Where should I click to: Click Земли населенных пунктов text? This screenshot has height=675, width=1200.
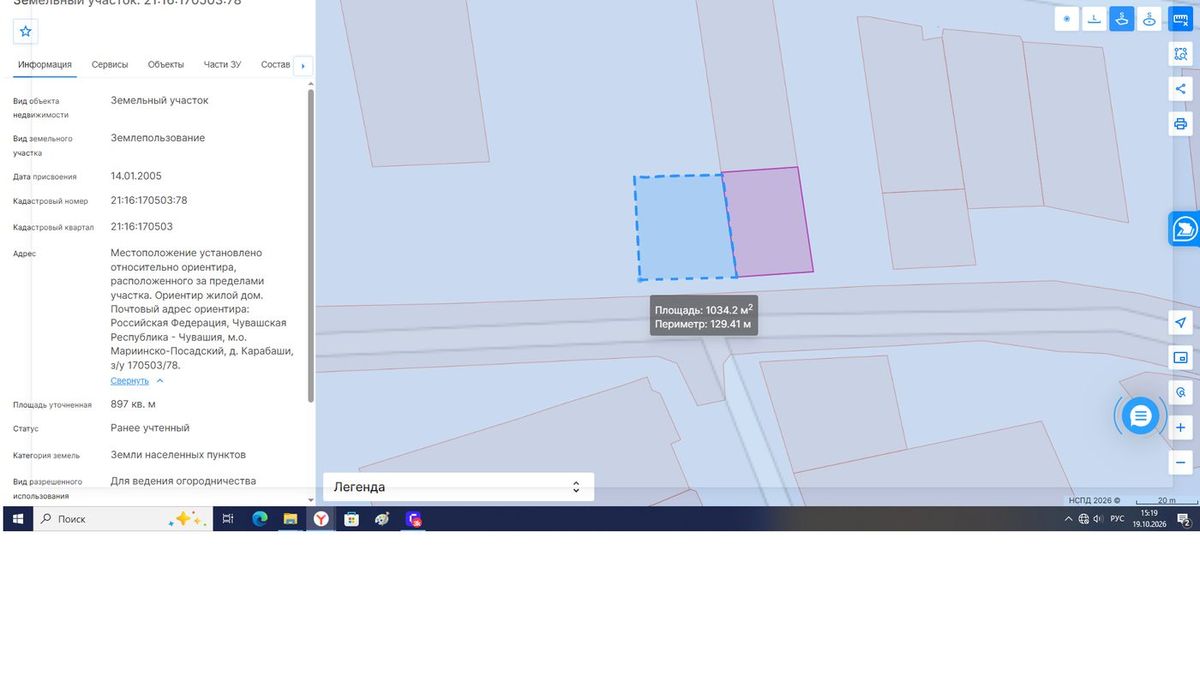pos(178,455)
